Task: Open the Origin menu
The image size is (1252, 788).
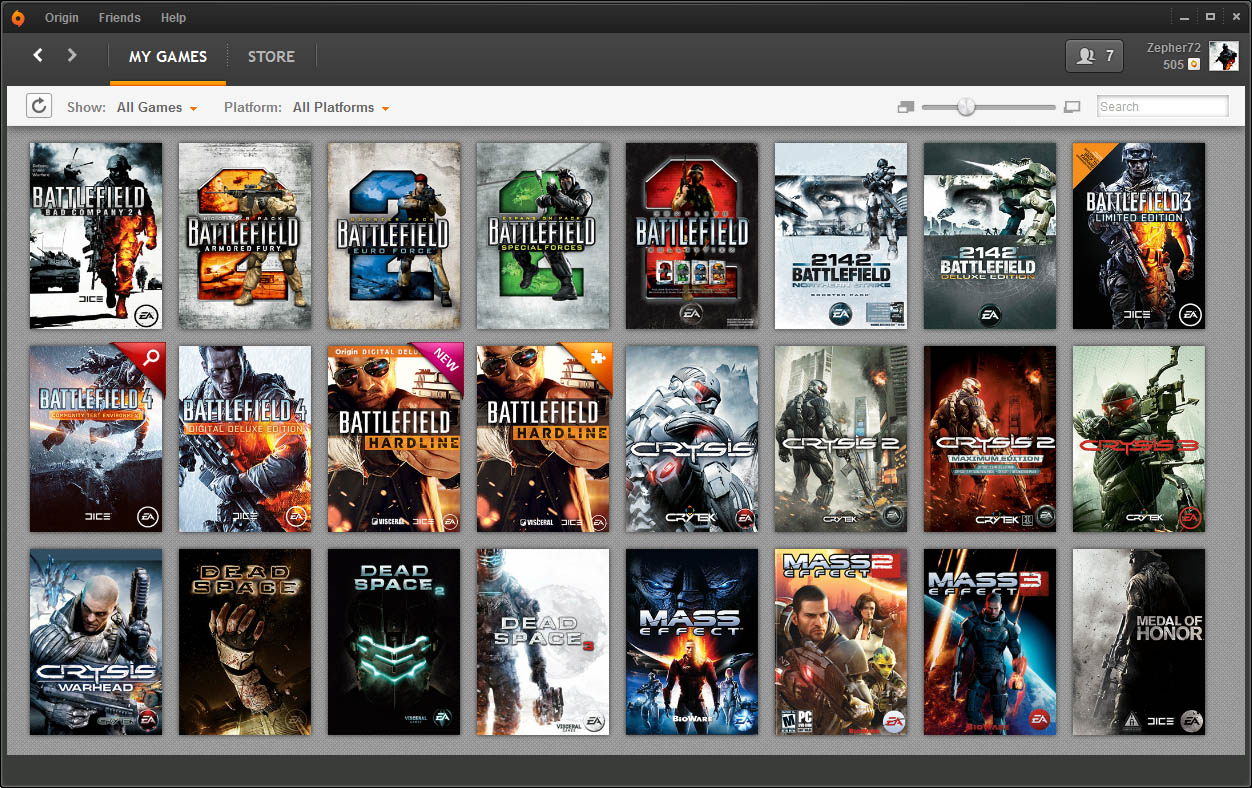Action: tap(62, 18)
